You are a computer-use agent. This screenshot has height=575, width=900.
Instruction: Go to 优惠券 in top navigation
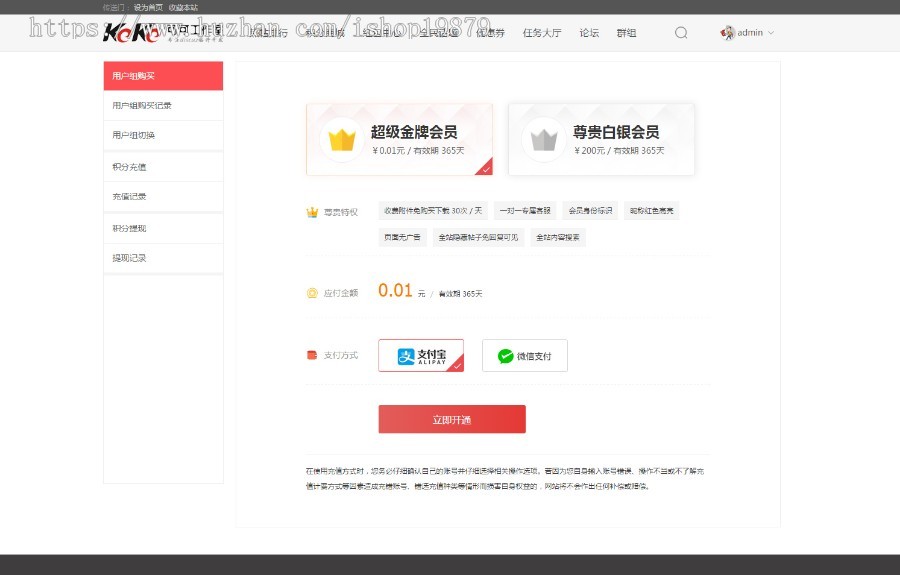coord(491,33)
